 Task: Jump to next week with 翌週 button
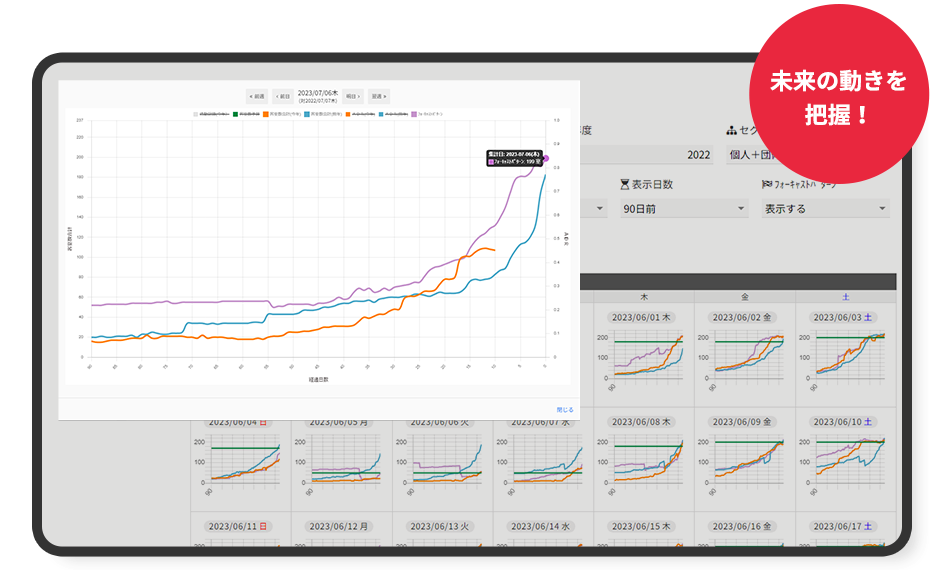coord(379,97)
